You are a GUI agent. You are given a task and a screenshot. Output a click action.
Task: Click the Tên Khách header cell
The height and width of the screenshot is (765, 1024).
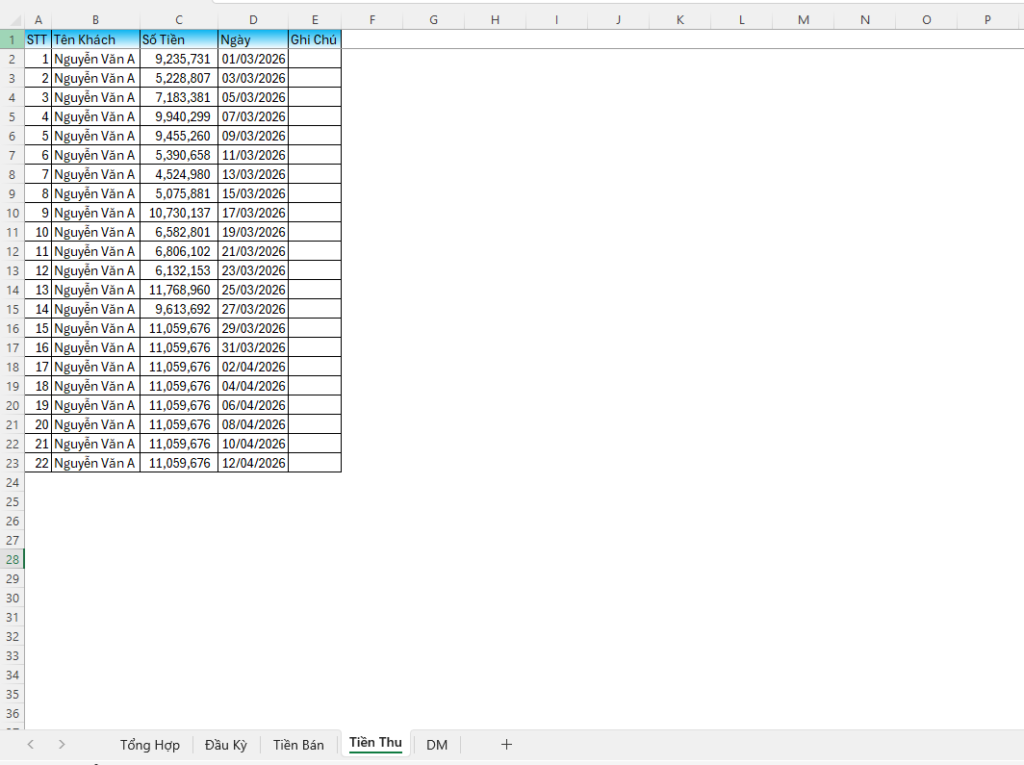tap(95, 40)
